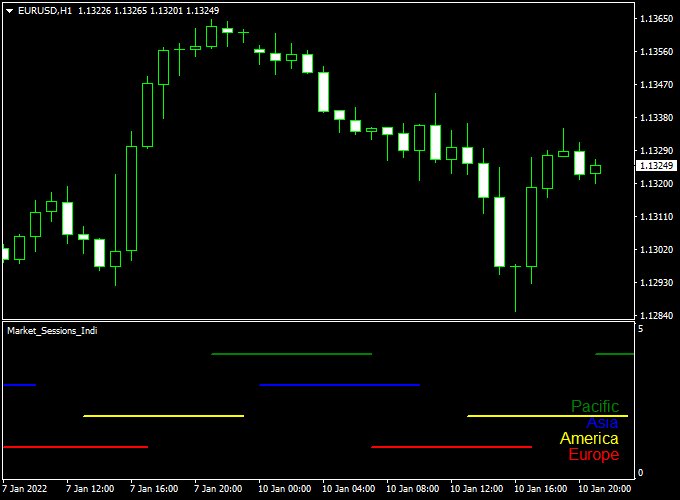Click the large white bearish candle near 10 Jan 15:00
680x500 pixels.
pyautogui.click(x=500, y=232)
